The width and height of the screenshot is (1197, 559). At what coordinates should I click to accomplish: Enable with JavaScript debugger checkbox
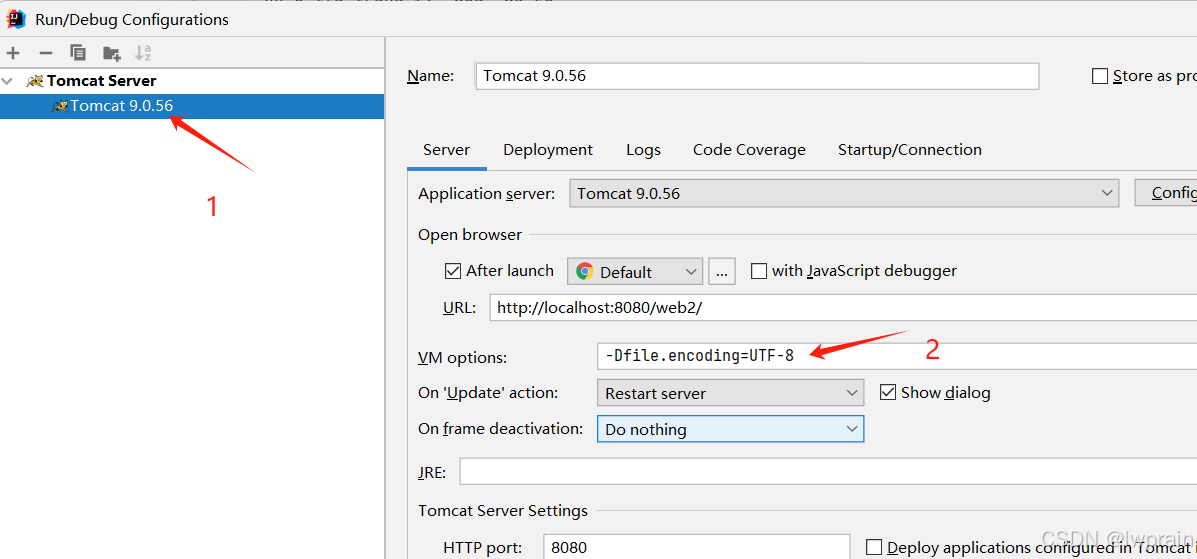point(759,271)
